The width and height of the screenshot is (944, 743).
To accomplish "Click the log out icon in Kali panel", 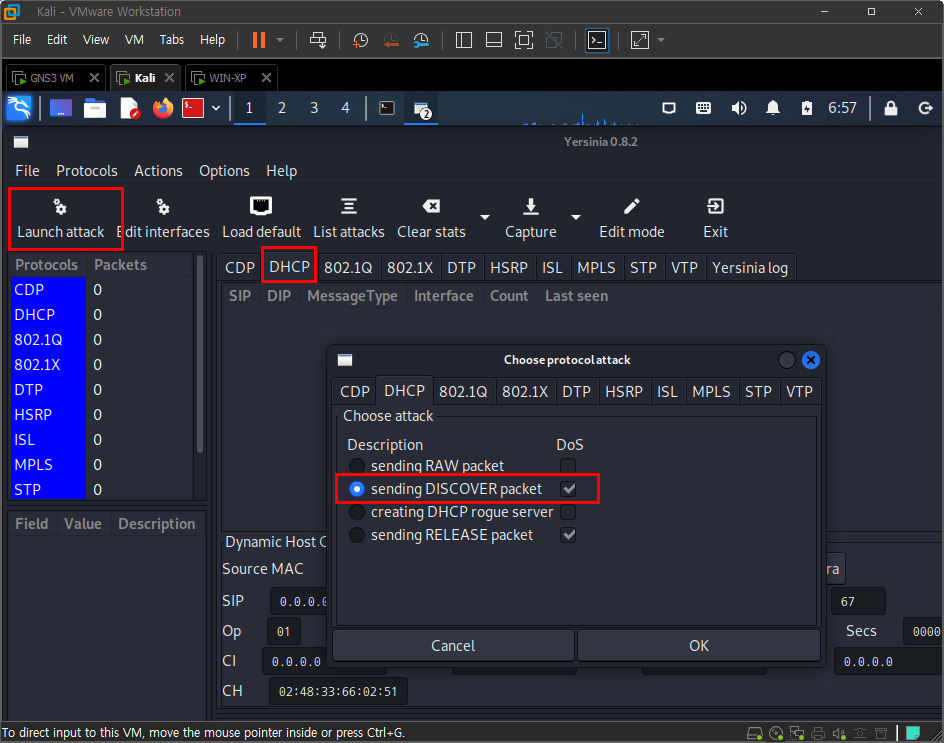I will [925, 108].
